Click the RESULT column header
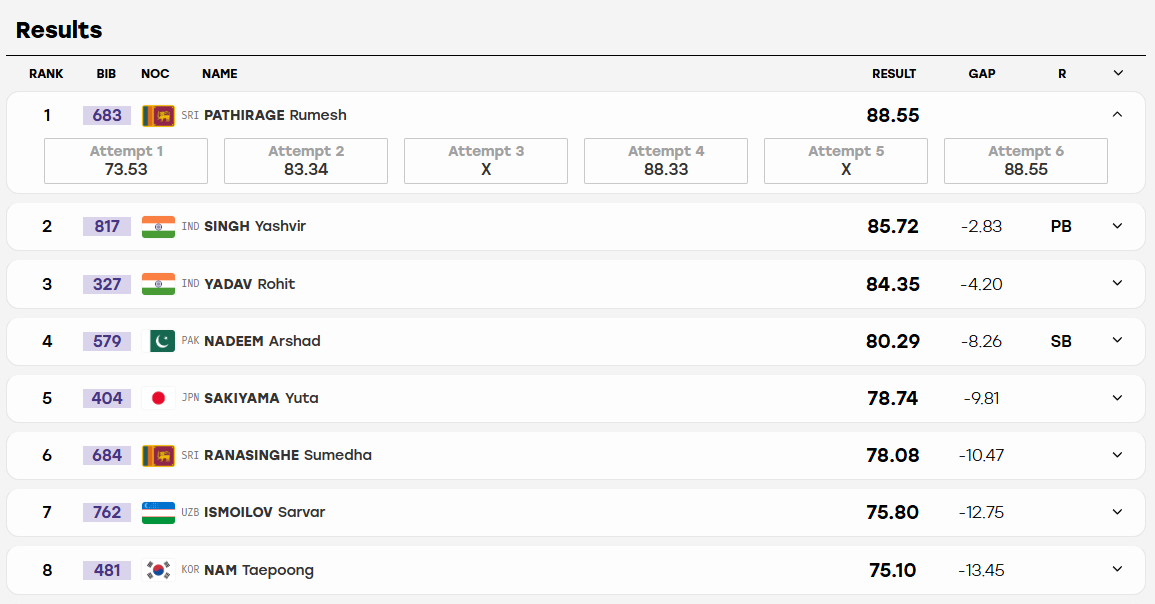1155x604 pixels. coord(894,74)
